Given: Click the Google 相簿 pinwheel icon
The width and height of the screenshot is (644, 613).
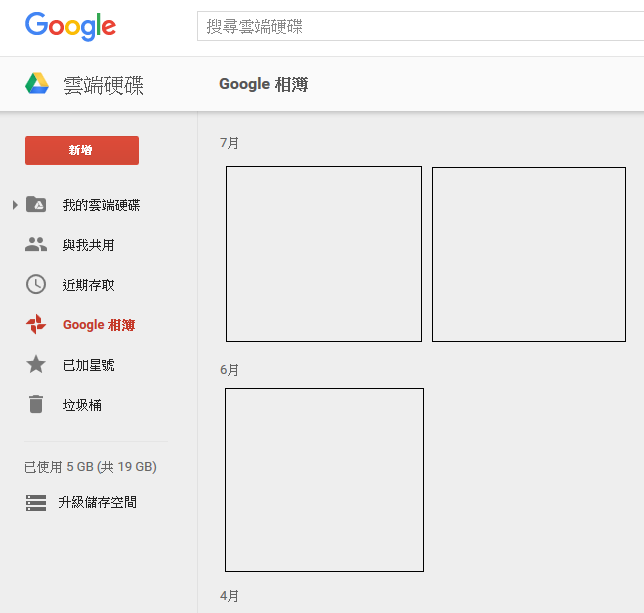Looking at the screenshot, I should pos(36,324).
